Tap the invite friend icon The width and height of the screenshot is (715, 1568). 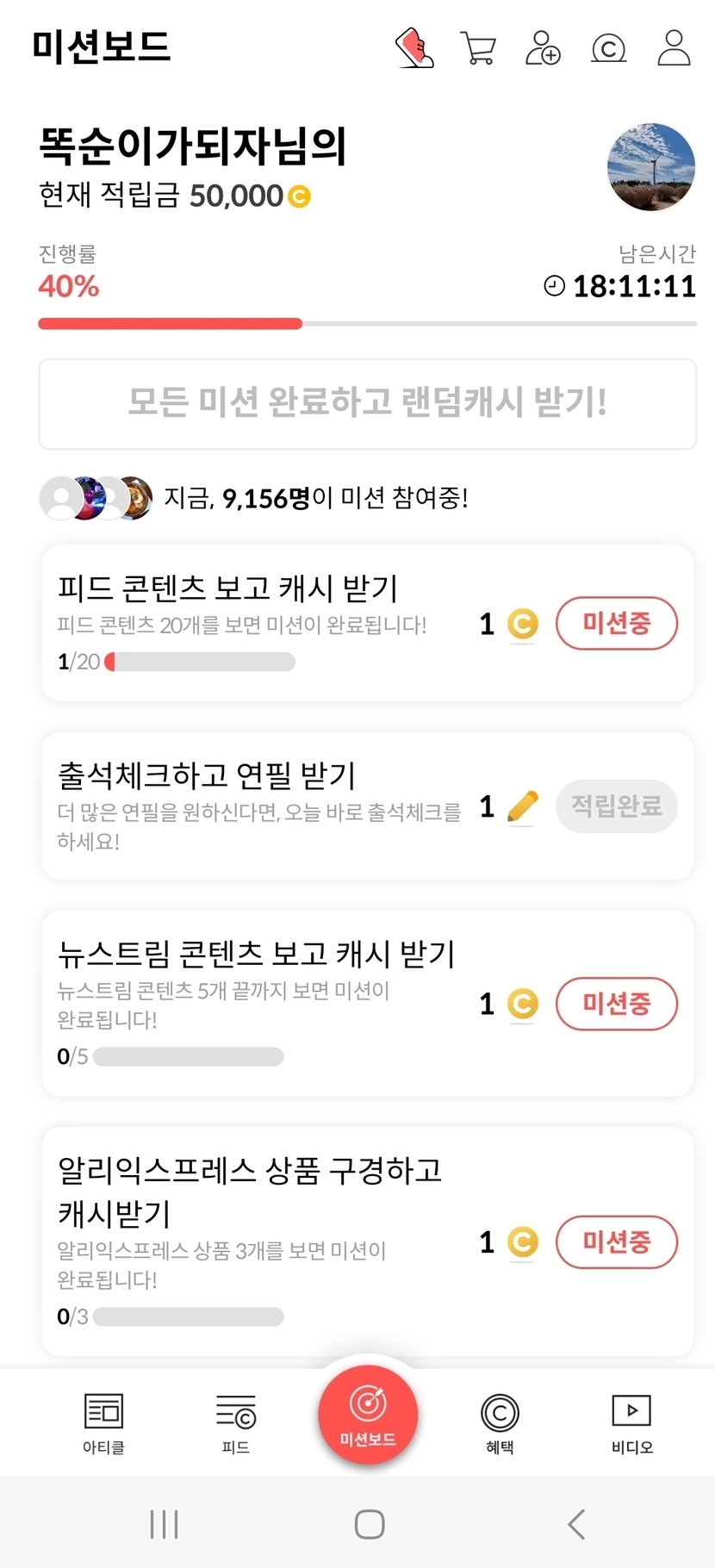543,48
